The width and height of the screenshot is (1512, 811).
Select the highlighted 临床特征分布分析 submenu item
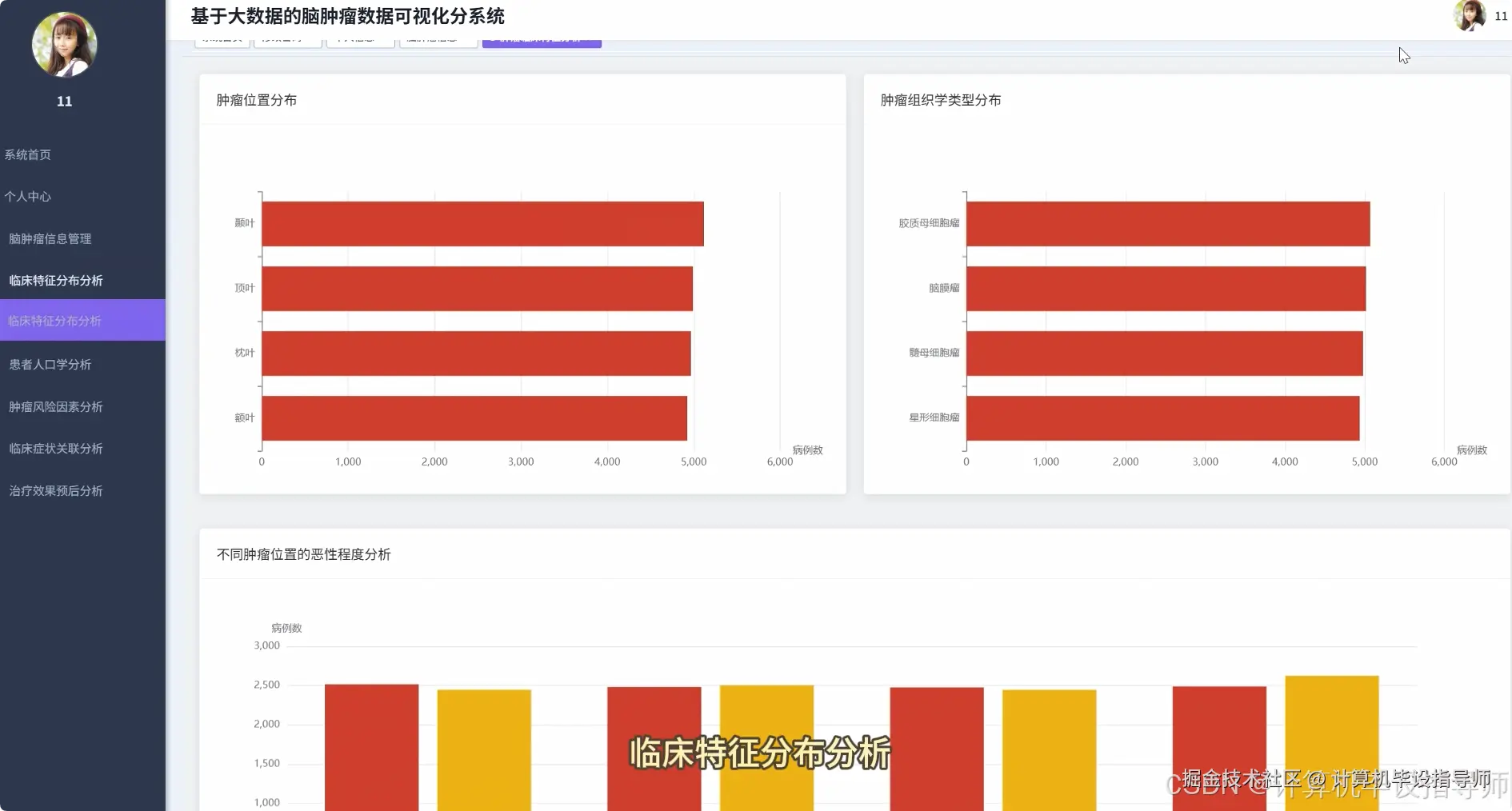(x=54, y=320)
